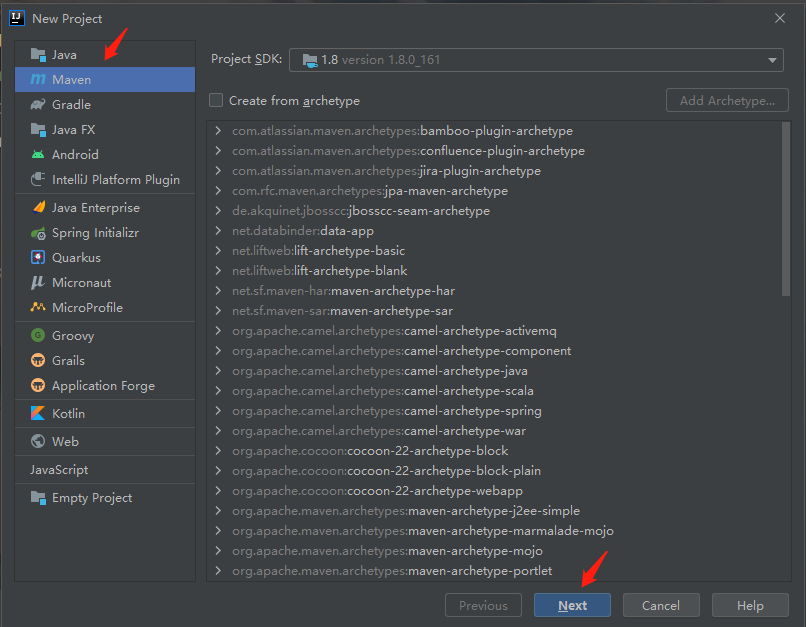Expand camel-archetype-spring tree node
The height and width of the screenshot is (627, 806).
[218, 411]
